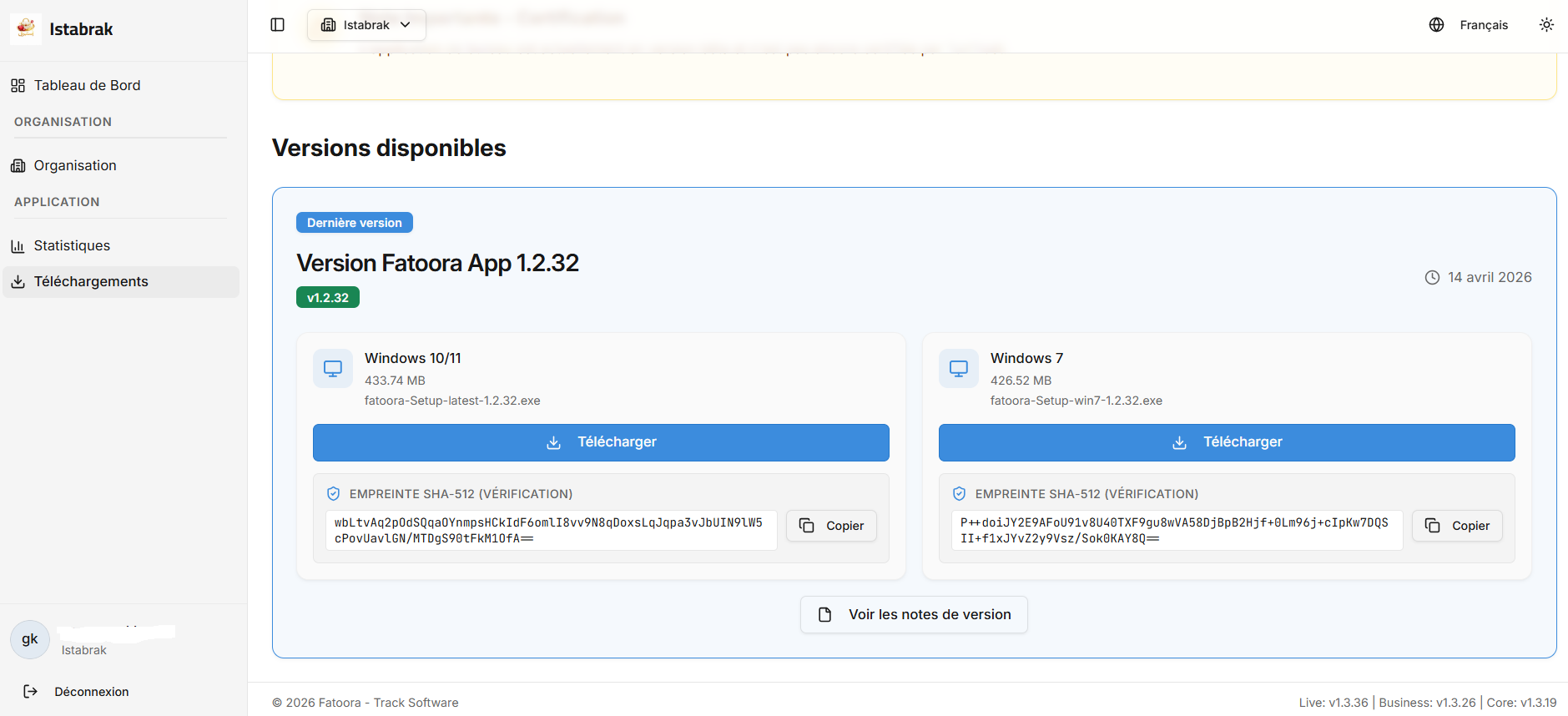1568x716 pixels.
Task: Click the Windows 7 shield verification icon
Action: (x=960, y=494)
